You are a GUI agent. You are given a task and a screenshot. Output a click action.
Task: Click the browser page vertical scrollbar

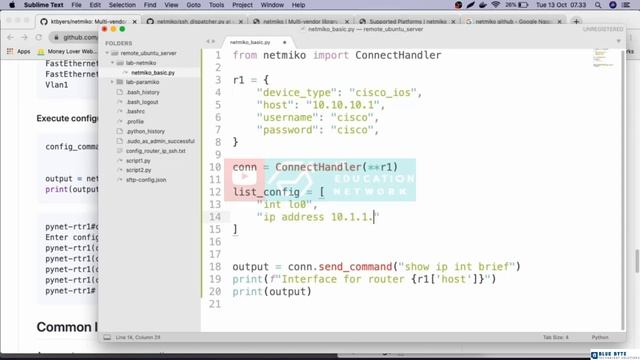[x=637, y=261]
